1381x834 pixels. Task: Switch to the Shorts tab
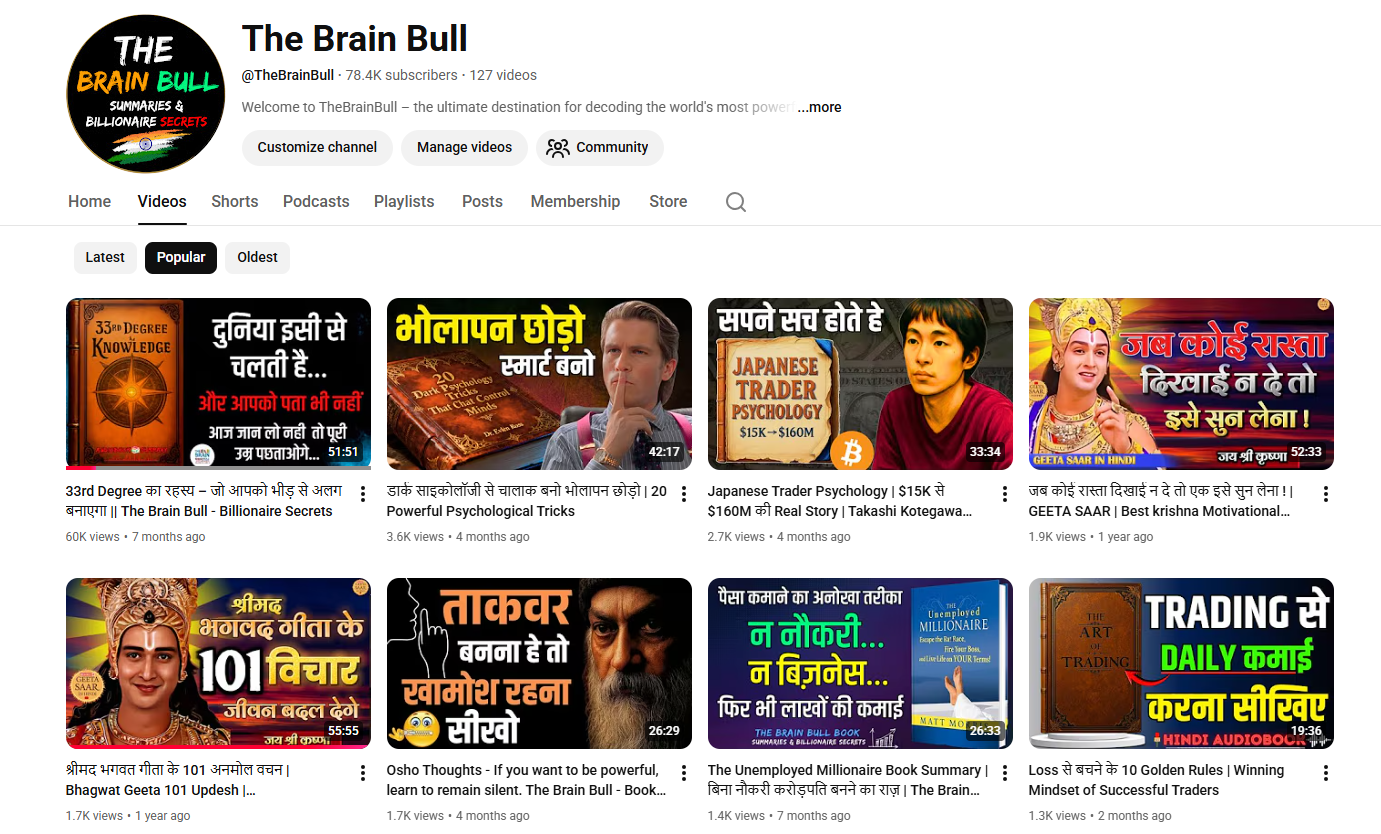[234, 201]
